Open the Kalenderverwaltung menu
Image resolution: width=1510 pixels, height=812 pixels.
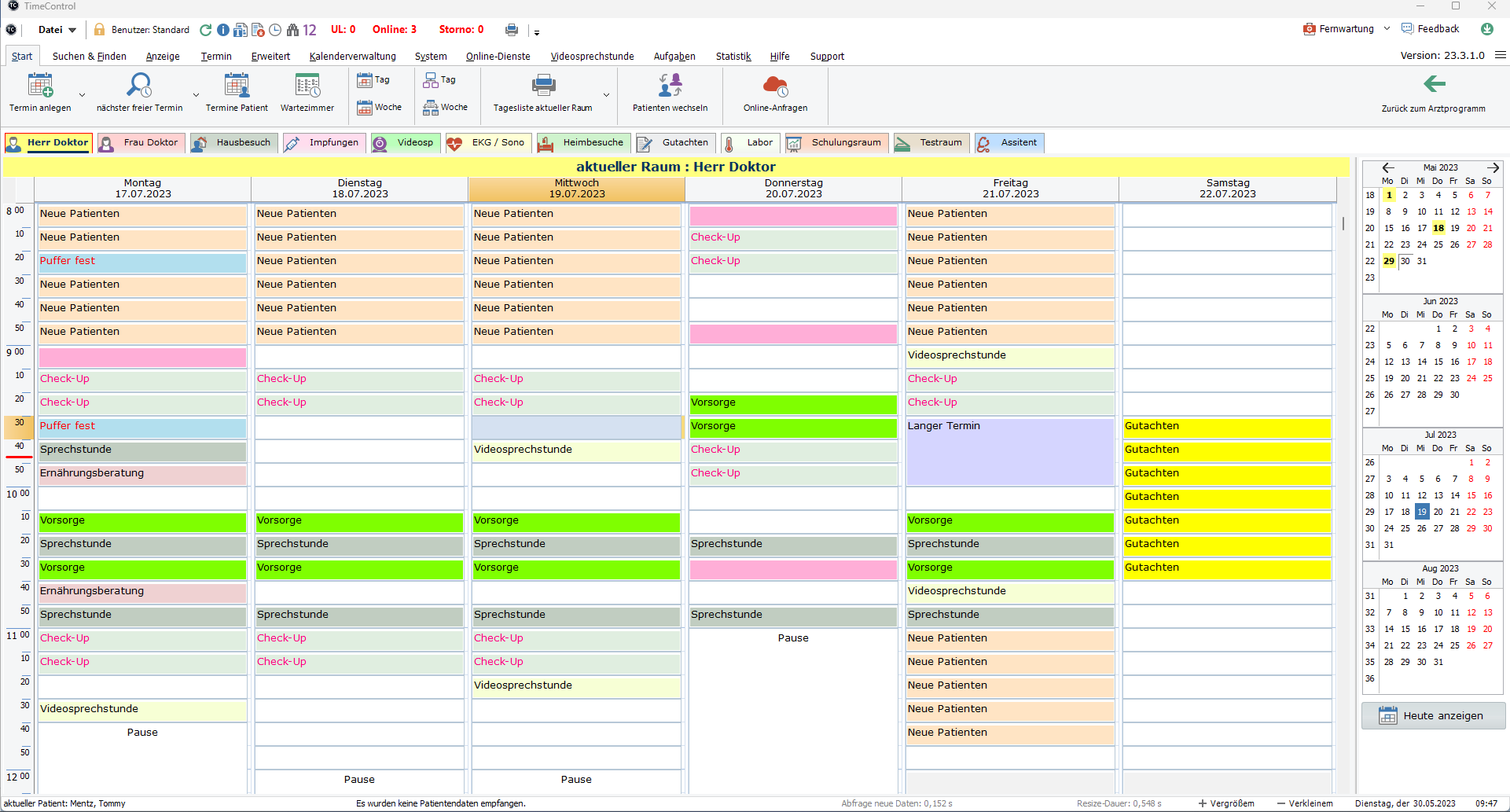[352, 57]
